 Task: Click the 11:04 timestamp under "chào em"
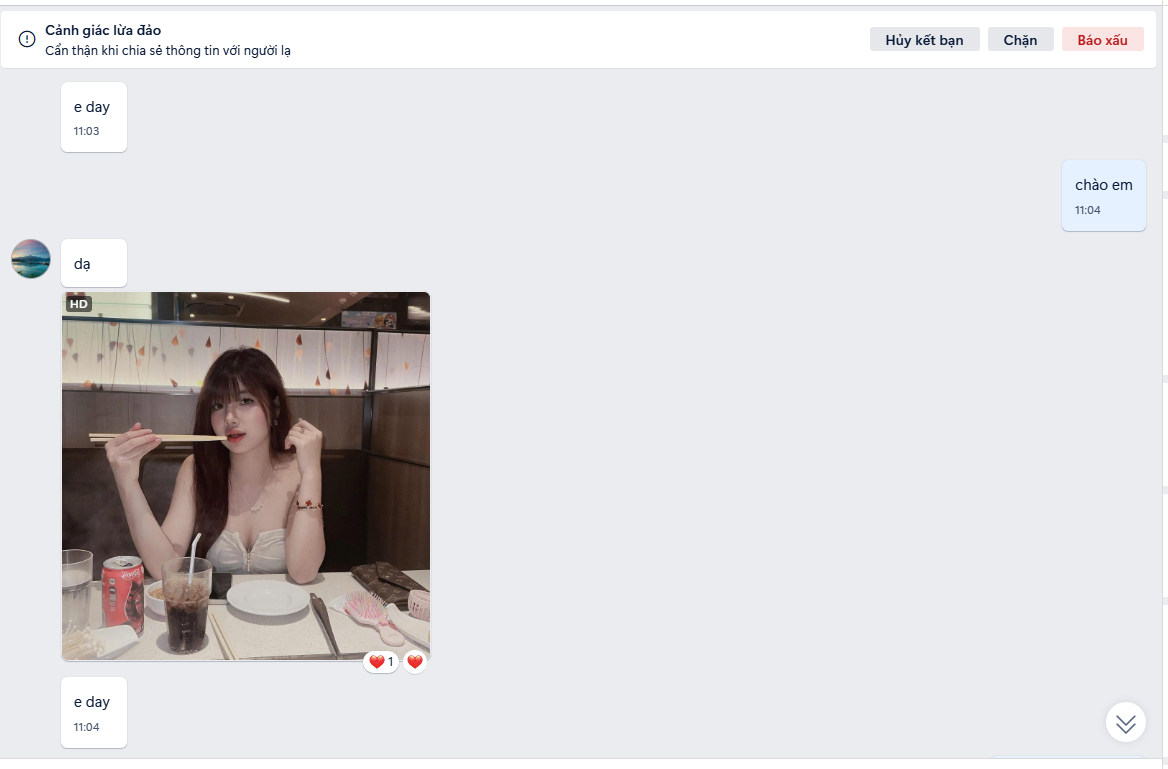click(1088, 210)
